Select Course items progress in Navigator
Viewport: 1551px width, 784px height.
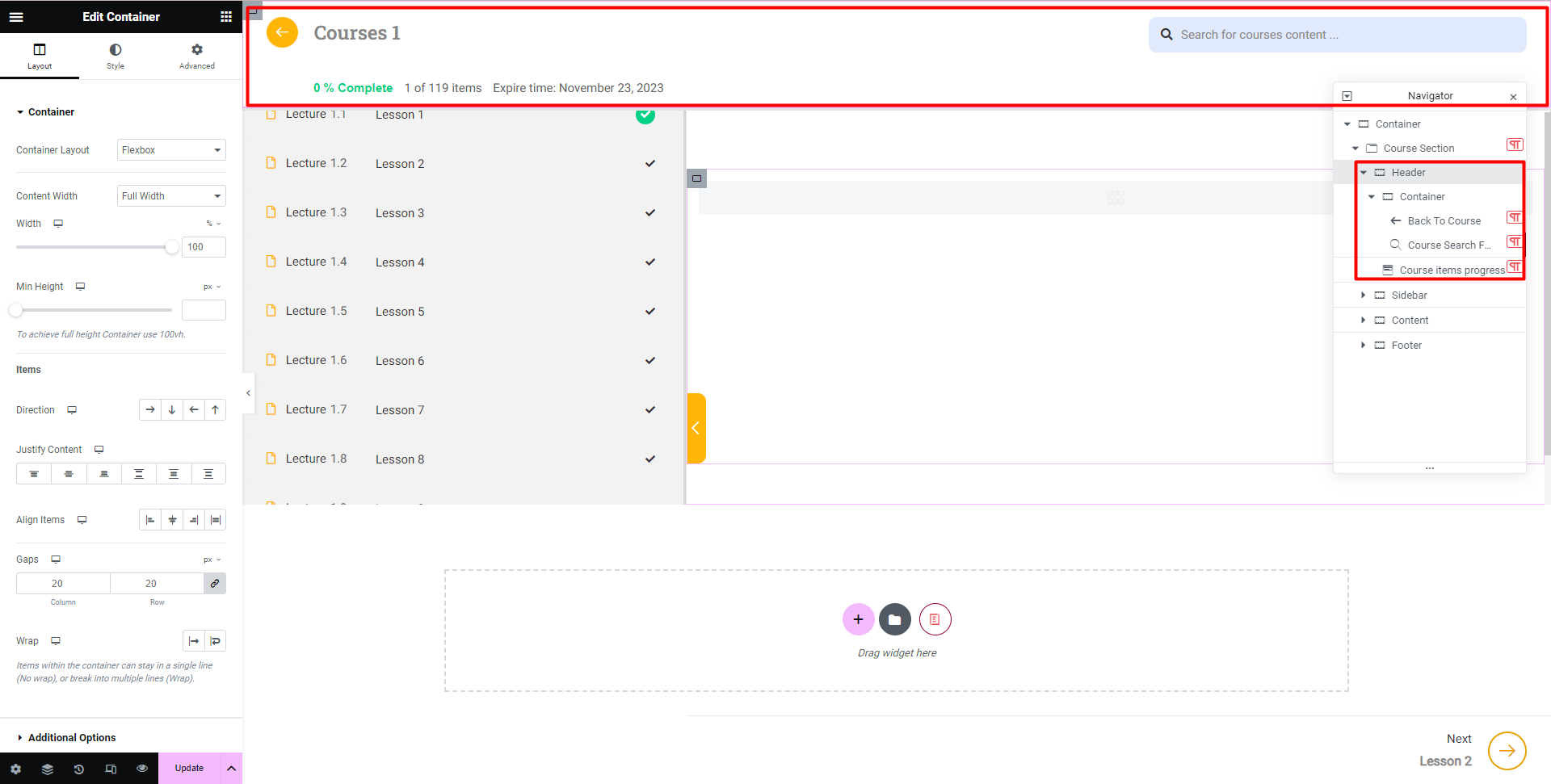click(1452, 270)
